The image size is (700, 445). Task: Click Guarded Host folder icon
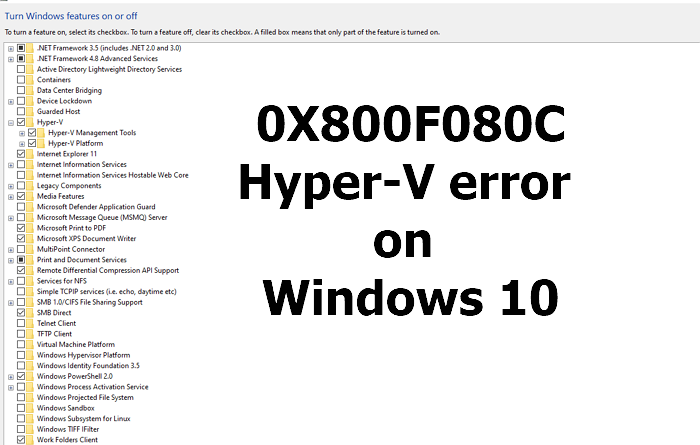click(30, 112)
